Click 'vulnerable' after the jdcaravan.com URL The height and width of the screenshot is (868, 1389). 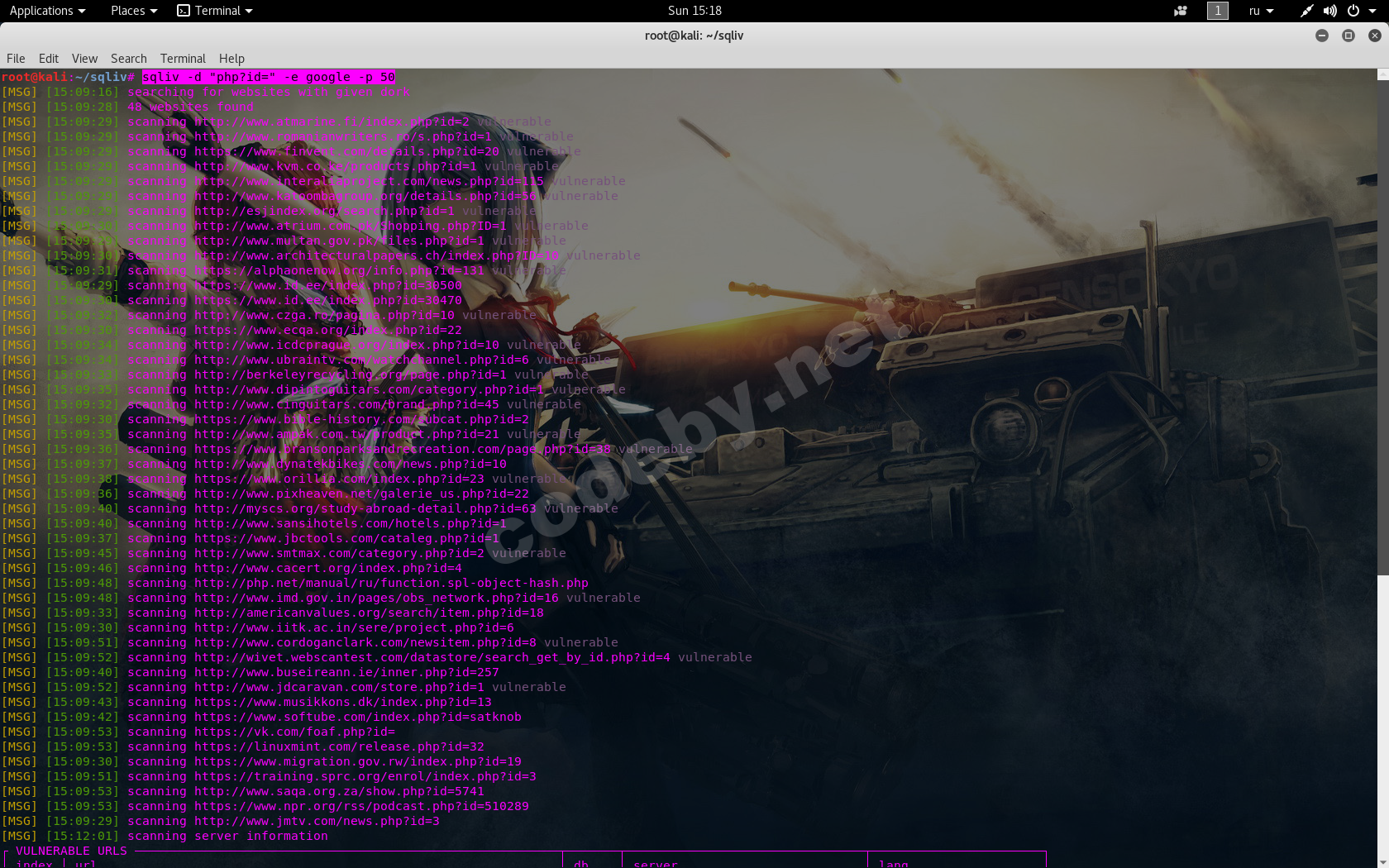pyautogui.click(x=529, y=687)
